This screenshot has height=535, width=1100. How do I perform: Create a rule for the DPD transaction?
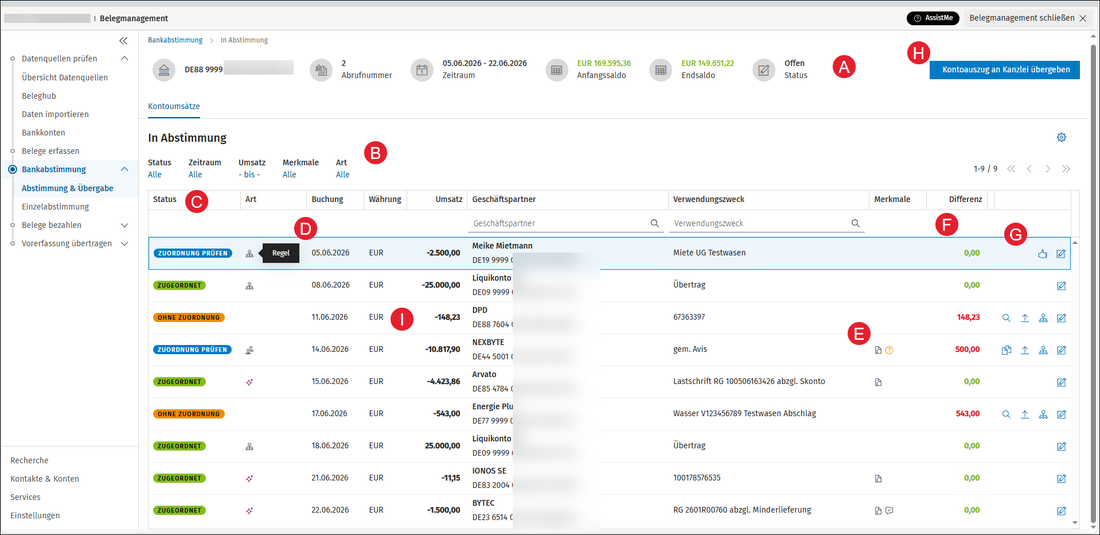[1043, 318]
